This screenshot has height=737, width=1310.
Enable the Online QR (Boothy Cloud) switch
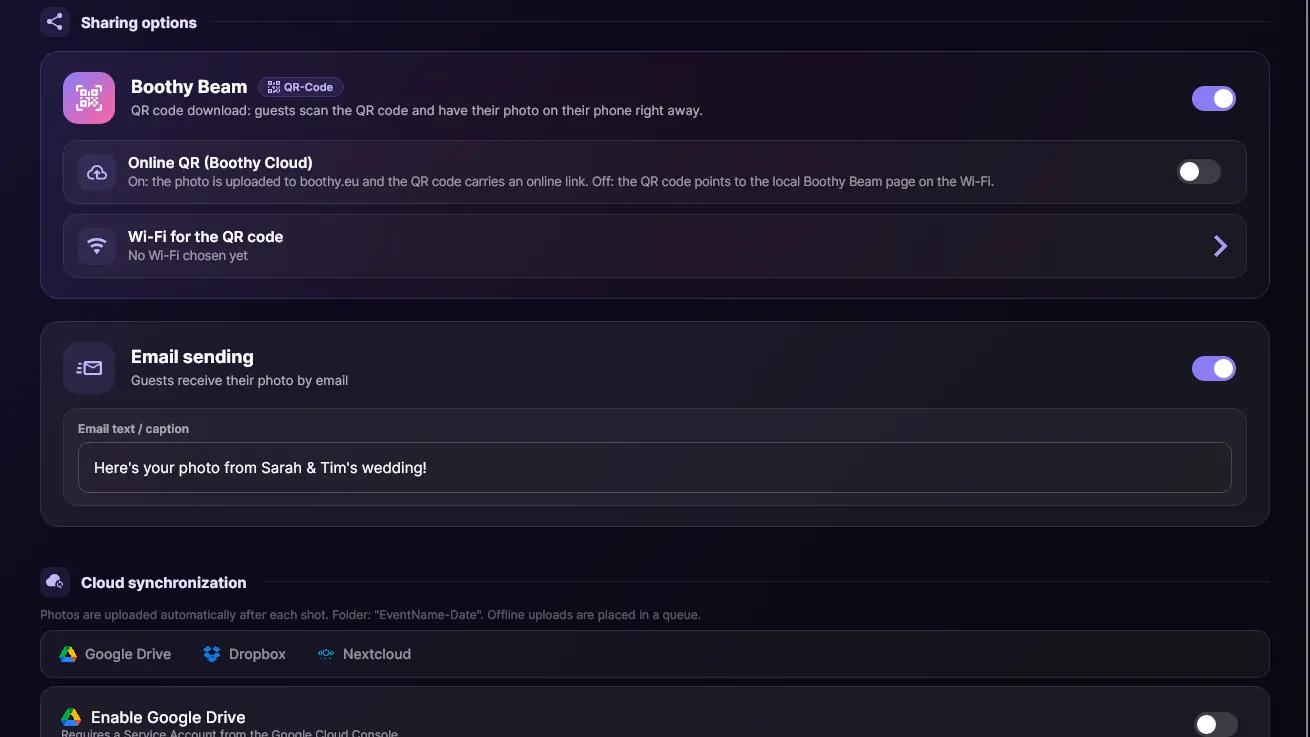pyautogui.click(x=1198, y=172)
